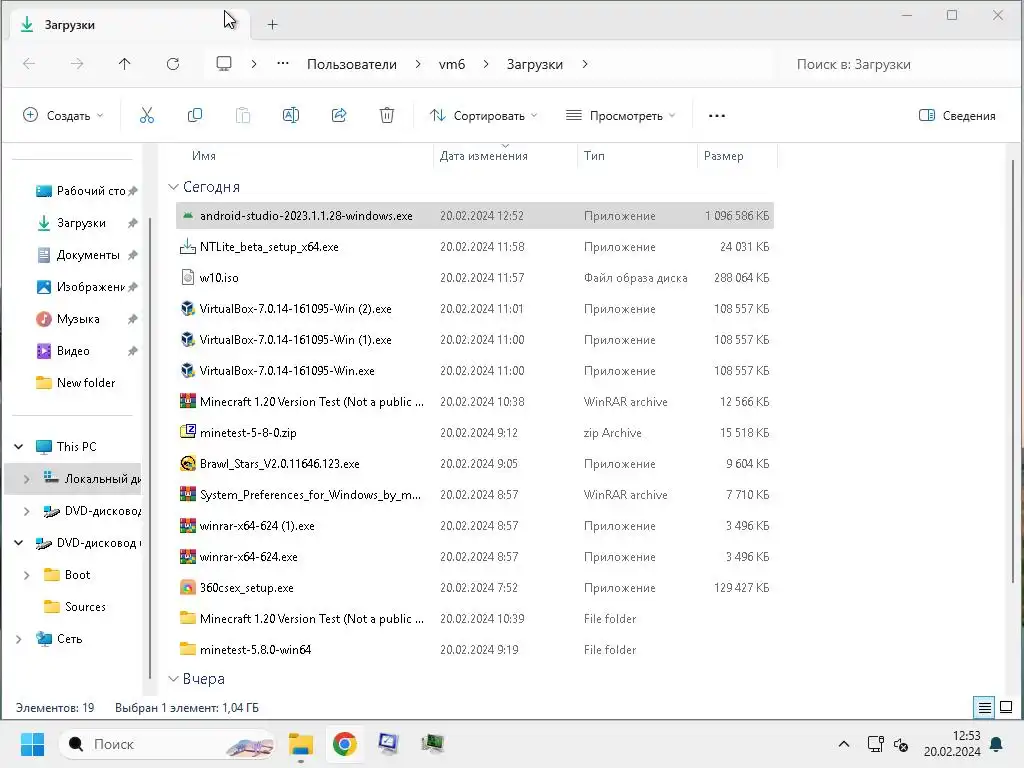1024x768 pixels.
Task: Launch Google Chrome from taskbar
Action: tap(344, 744)
